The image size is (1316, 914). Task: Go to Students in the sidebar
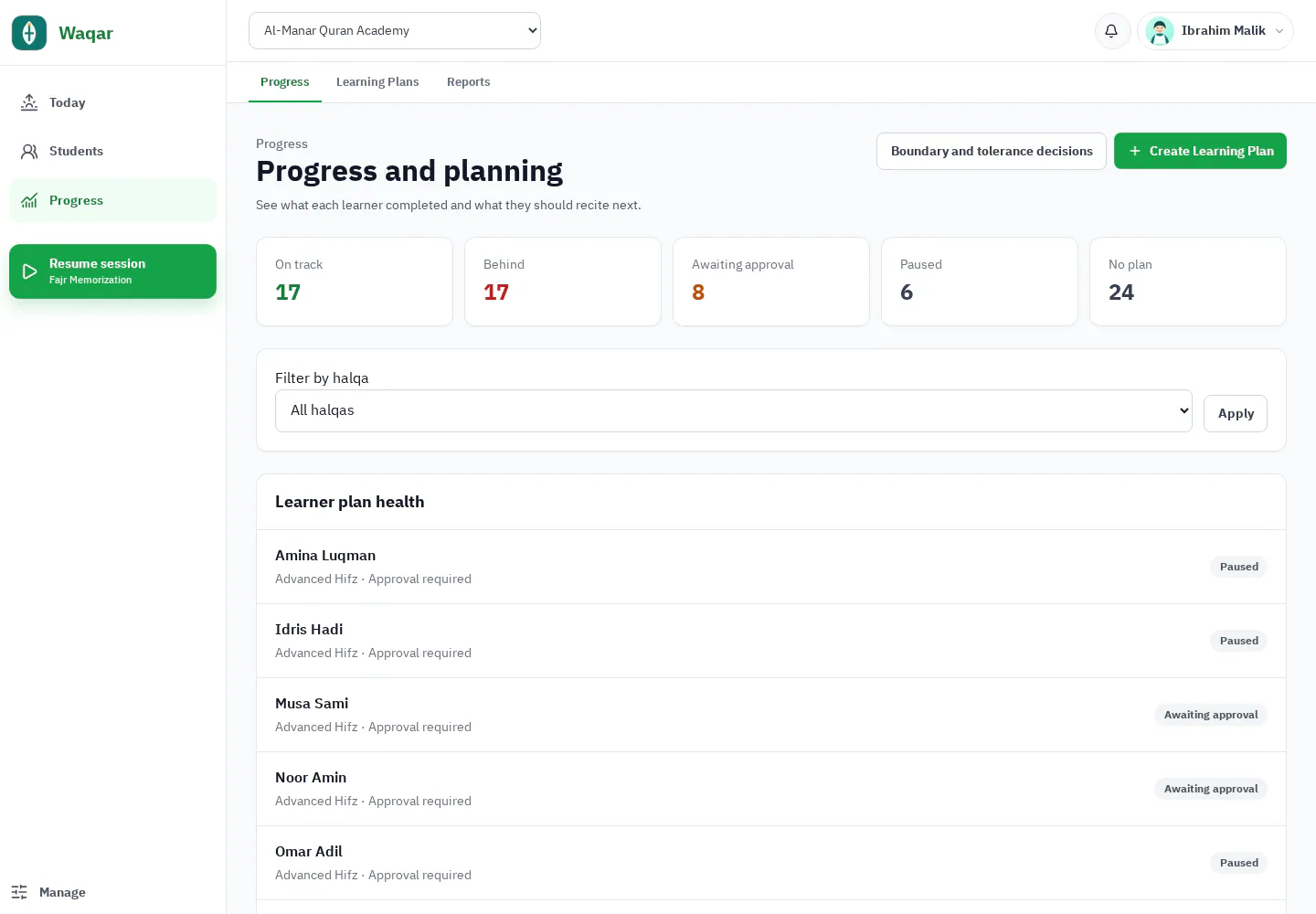pyautogui.click(x=112, y=151)
